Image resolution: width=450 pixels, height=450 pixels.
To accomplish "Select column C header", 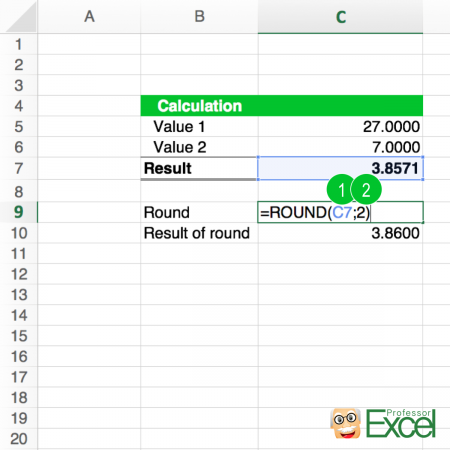I will [340, 17].
